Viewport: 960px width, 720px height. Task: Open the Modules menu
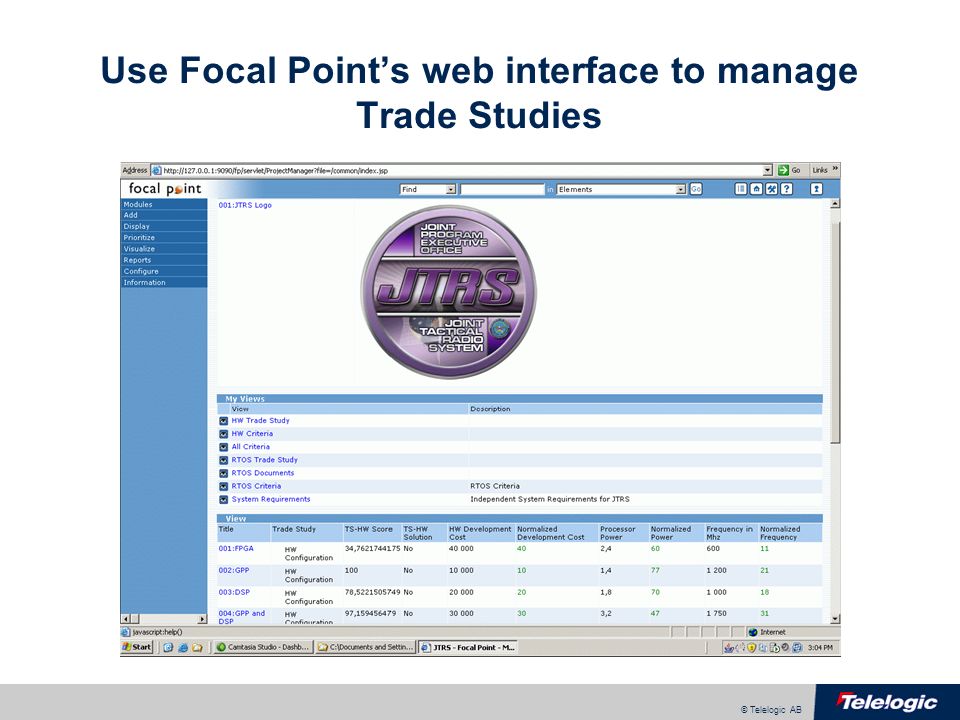point(164,204)
